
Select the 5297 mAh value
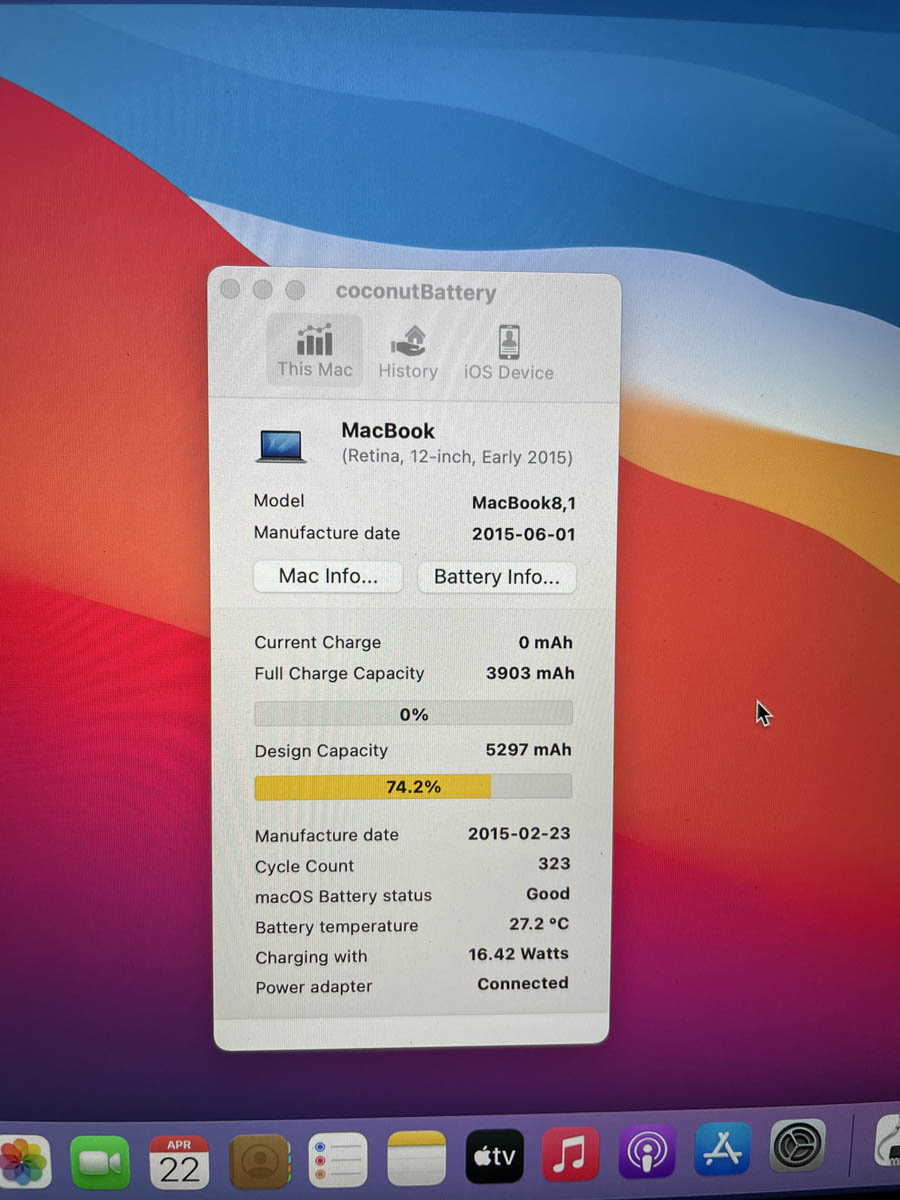click(x=529, y=749)
